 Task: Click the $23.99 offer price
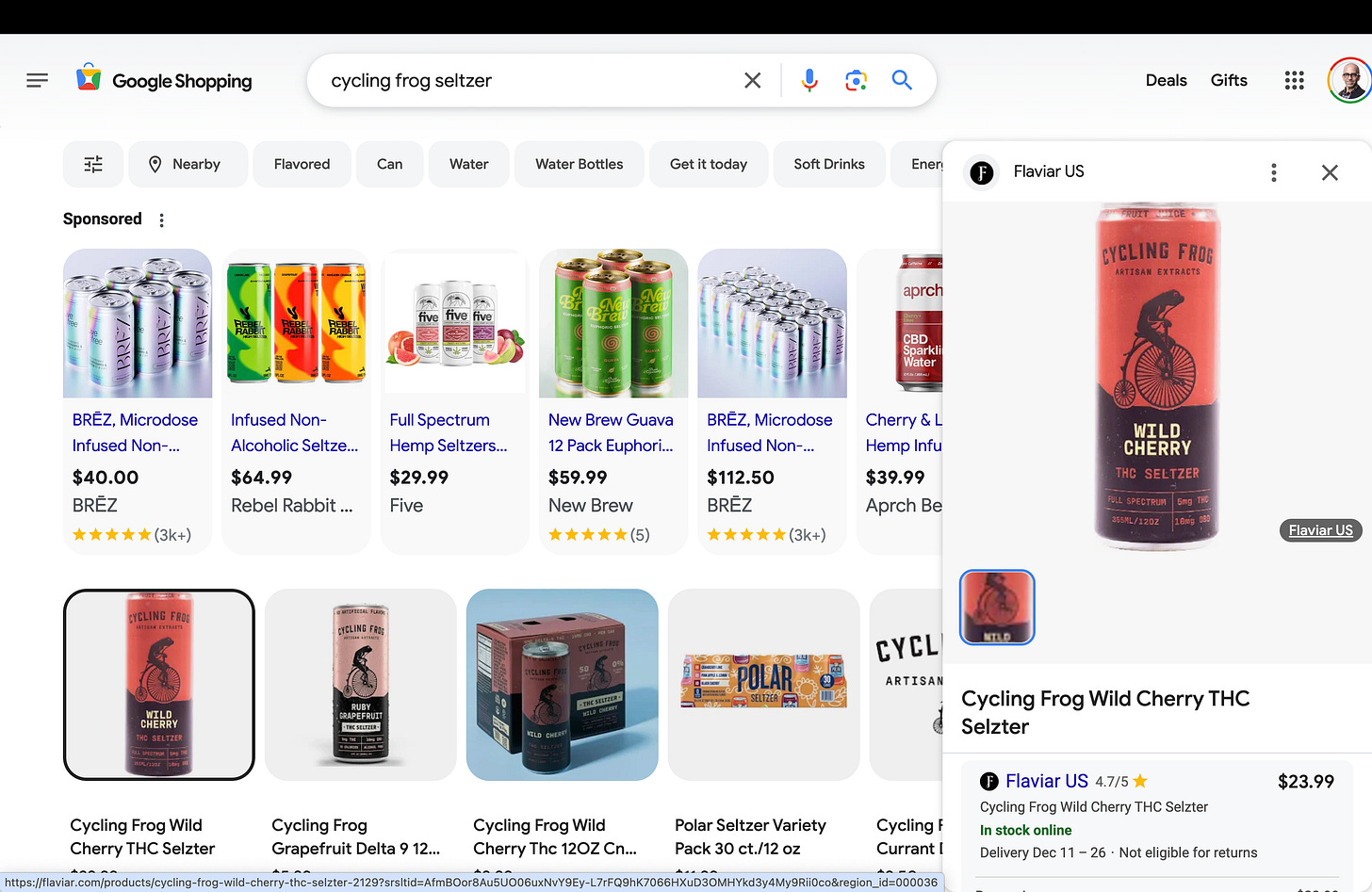coord(1305,781)
